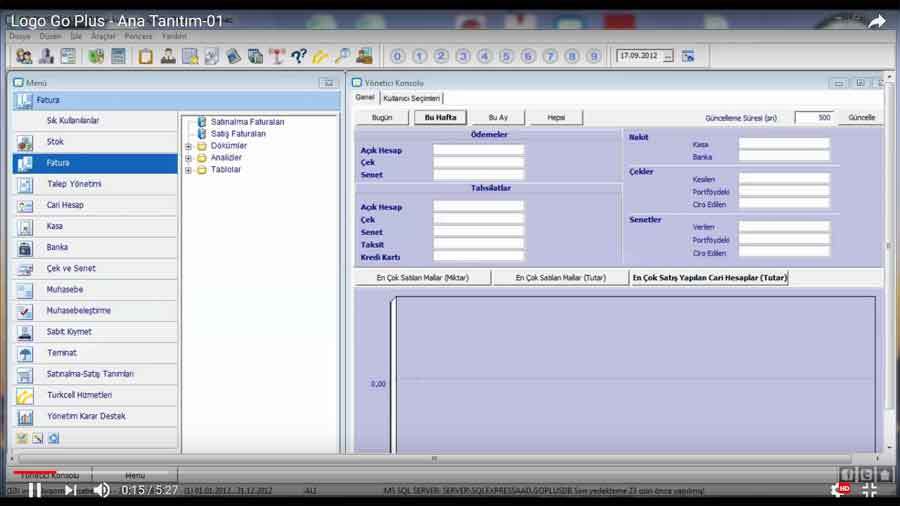Select Talep Yönetimi in the side menu

click(95, 184)
